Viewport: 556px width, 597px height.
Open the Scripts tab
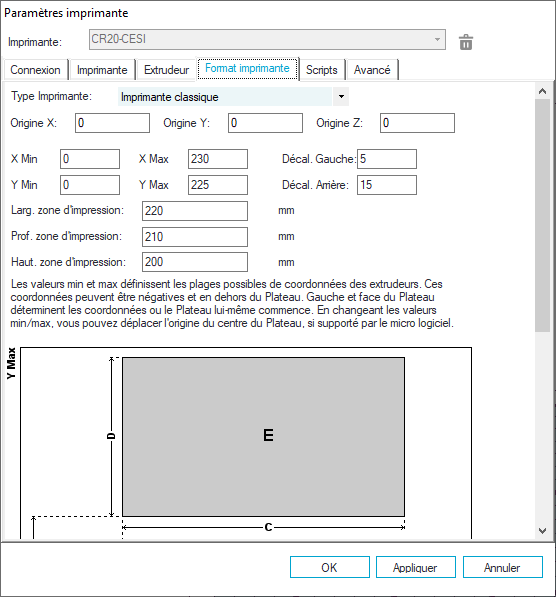click(322, 70)
